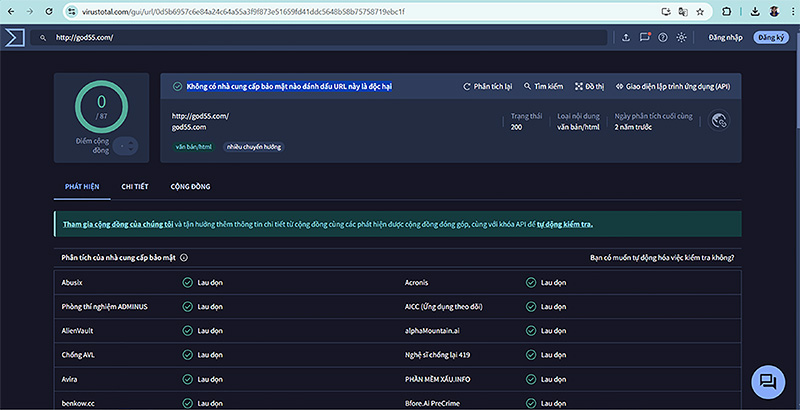Open the floating chat bubble button
Screen dimensions: 800x410
click(x=768, y=381)
